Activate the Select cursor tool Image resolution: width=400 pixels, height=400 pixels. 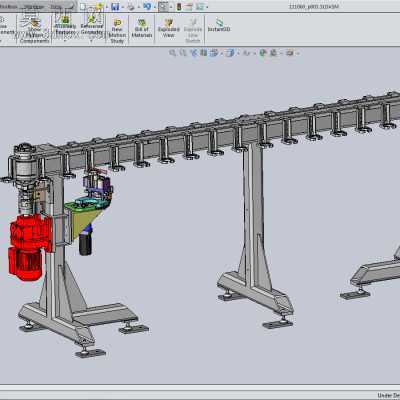(x=163, y=6)
